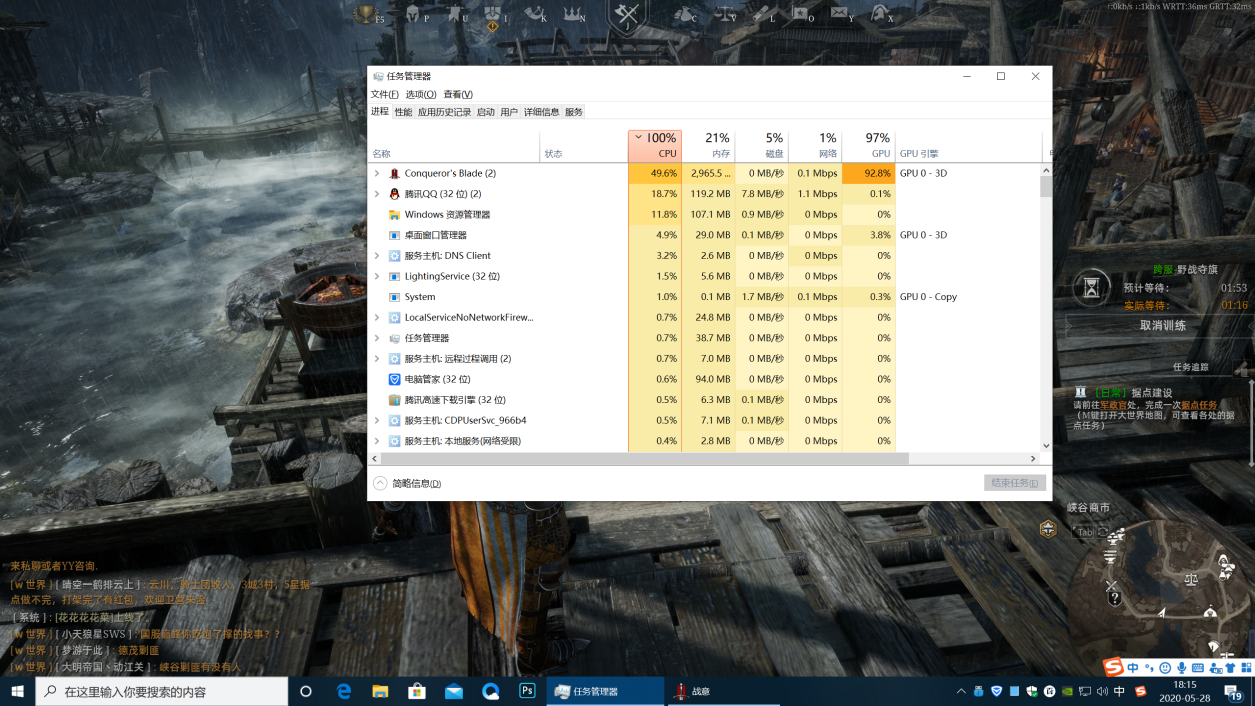The height and width of the screenshot is (706, 1255).
Task: Open the scroll icon labeled L in game
Action: (x=762, y=14)
